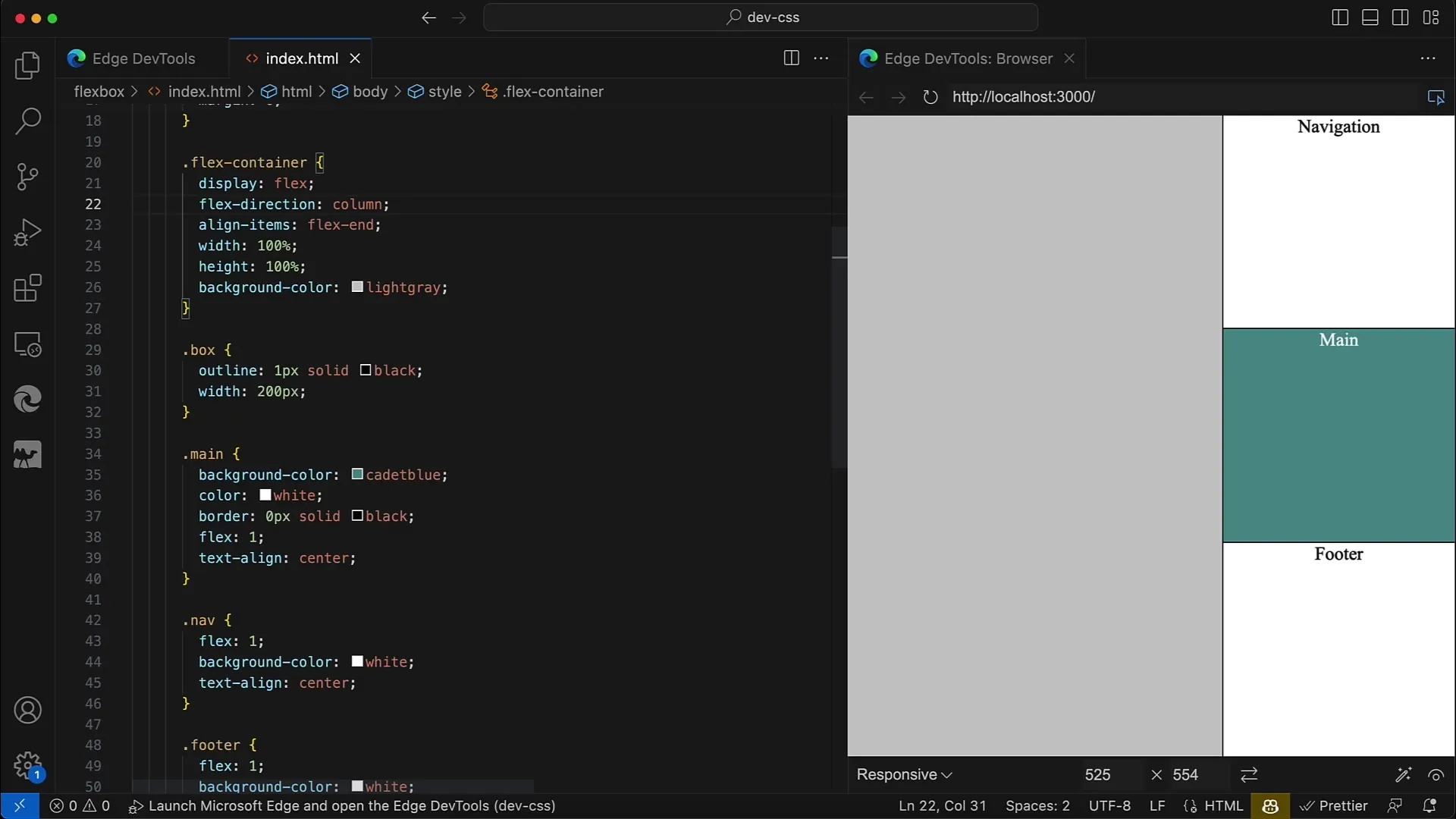Image resolution: width=1456 pixels, height=819 pixels.
Task: Switch to Edge DevTools Browser tab
Action: tap(968, 58)
